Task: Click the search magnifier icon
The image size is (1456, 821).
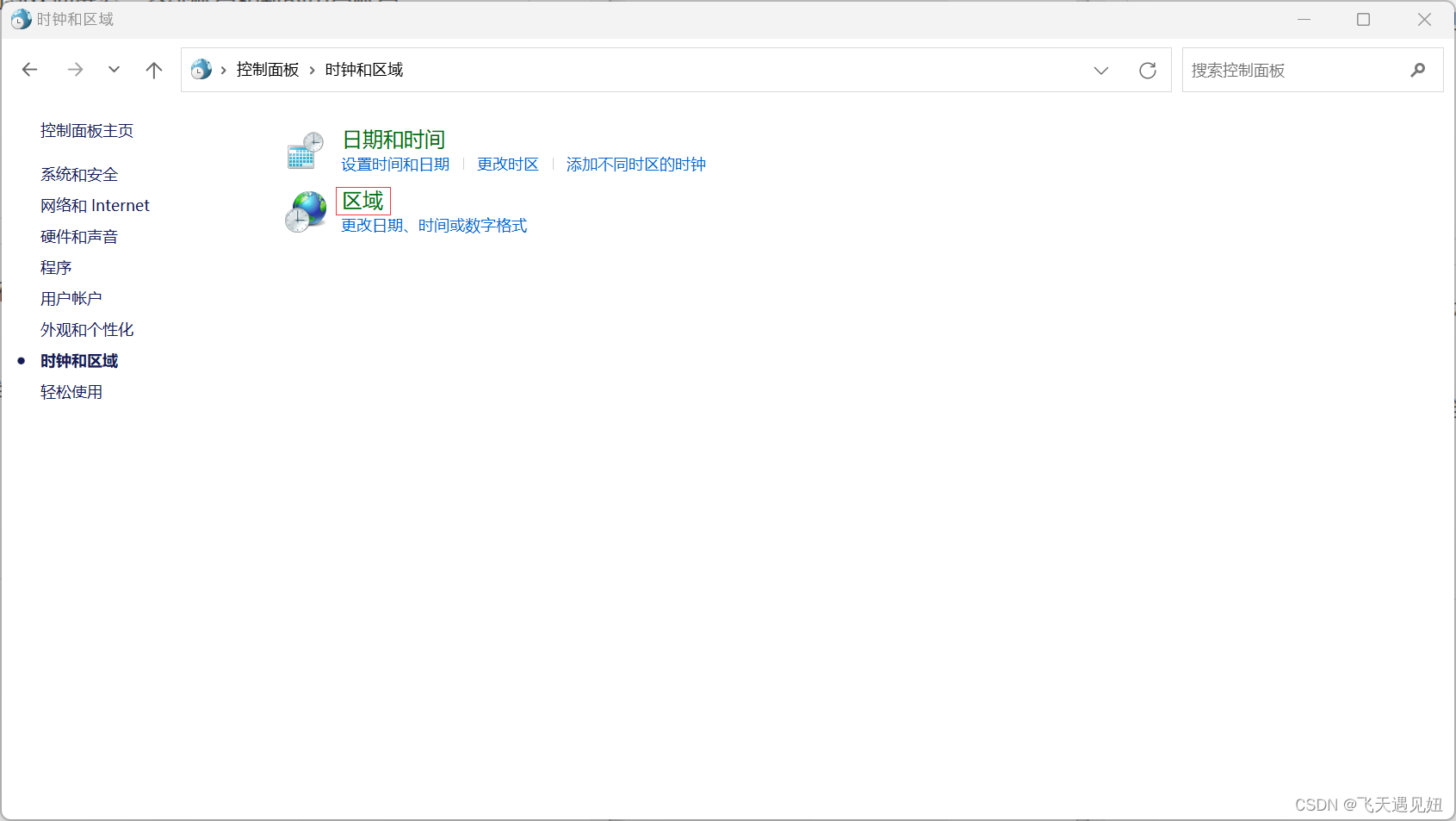Action: tap(1418, 70)
